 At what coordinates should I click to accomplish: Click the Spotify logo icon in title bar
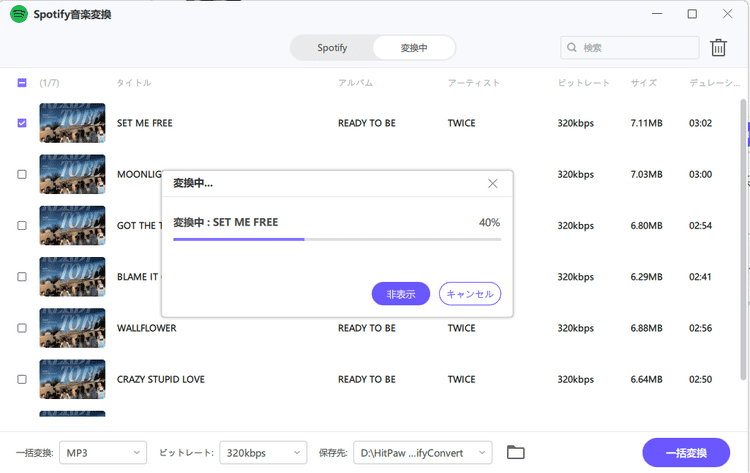pyautogui.click(x=19, y=14)
